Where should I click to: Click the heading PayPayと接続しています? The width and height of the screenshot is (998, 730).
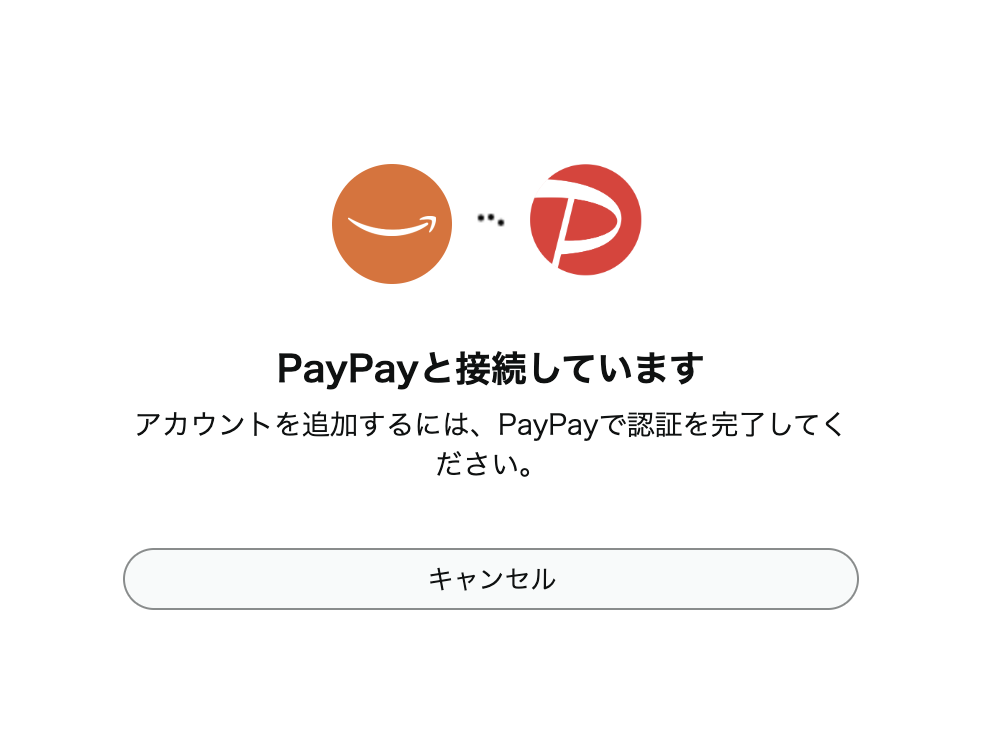[491, 369]
